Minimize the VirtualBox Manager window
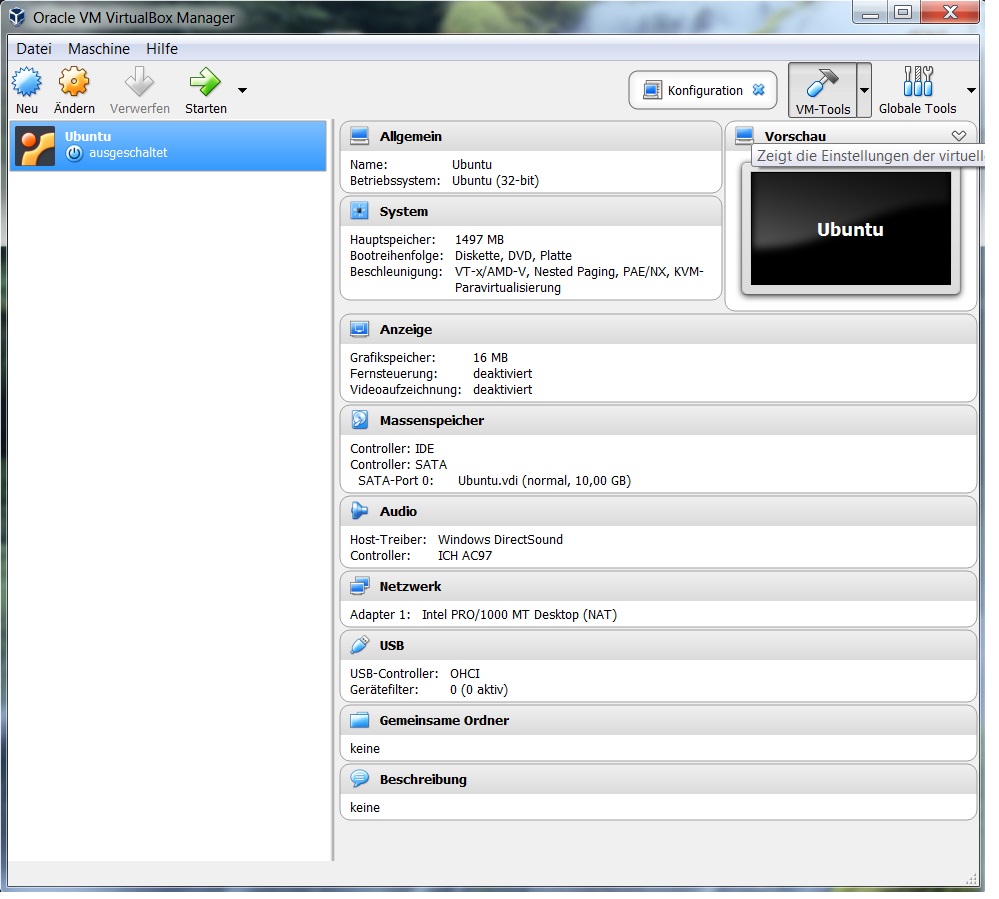Image resolution: width=999 pixels, height=899 pixels. [871, 12]
